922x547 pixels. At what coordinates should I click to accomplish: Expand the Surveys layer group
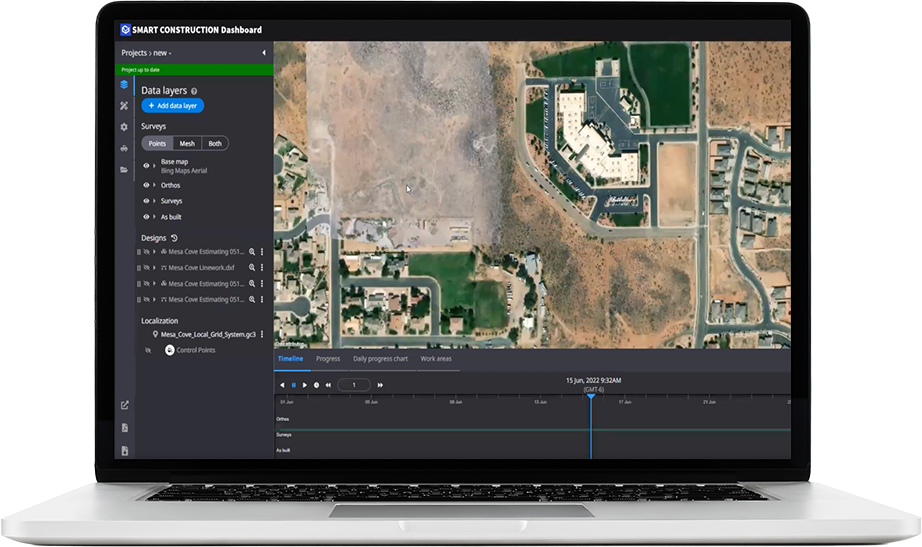pos(155,201)
